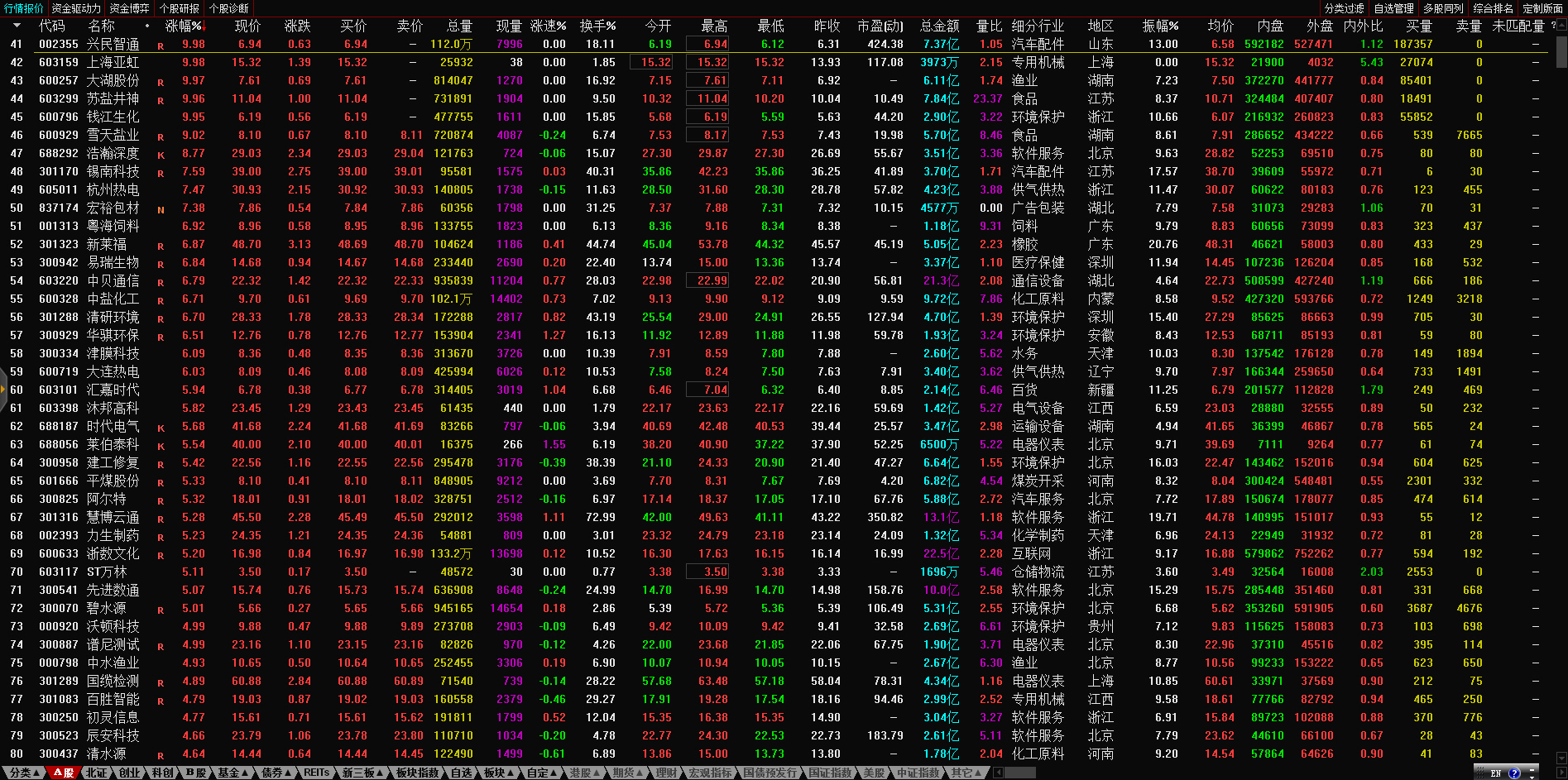Click the blue help icon in status bar

click(x=1514, y=773)
